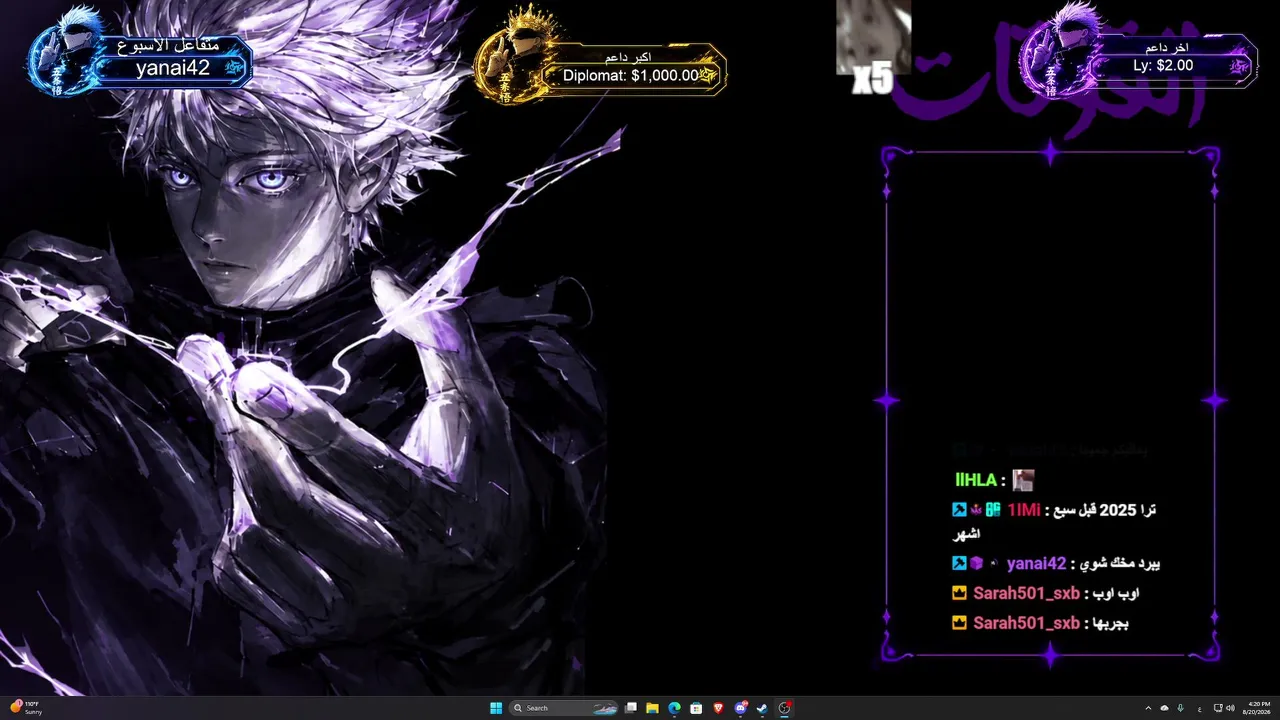
Task: Click the Diplomat: $1,000.00 top donor label
Action: tap(630, 75)
